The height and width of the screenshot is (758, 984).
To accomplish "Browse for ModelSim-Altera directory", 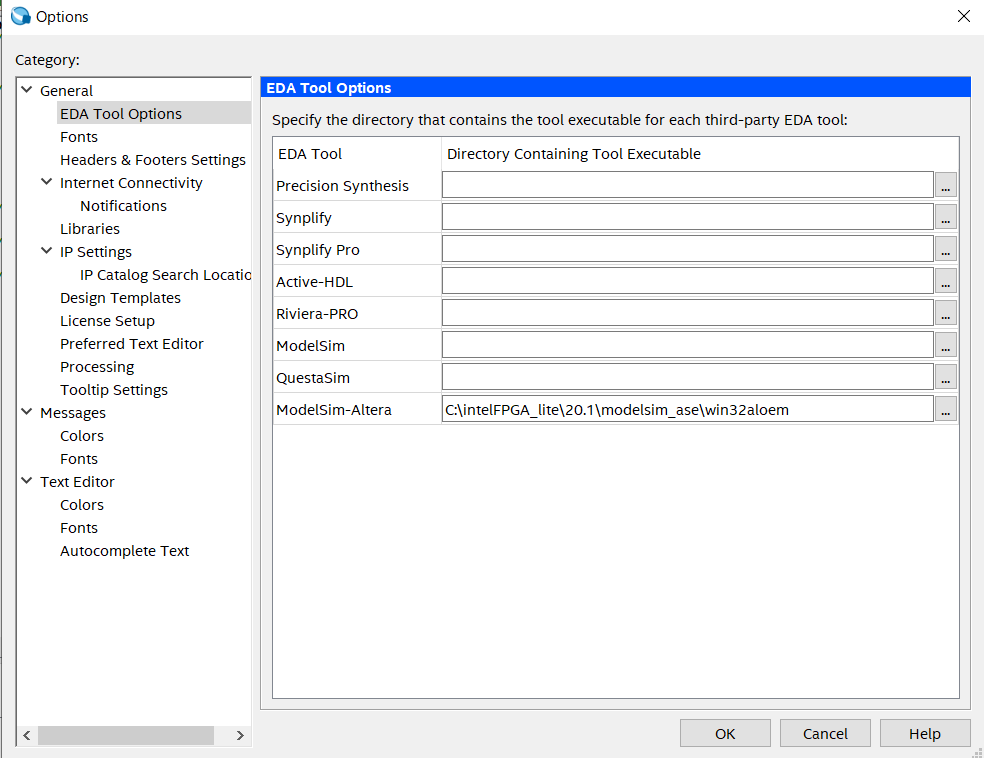I will pyautogui.click(x=946, y=409).
